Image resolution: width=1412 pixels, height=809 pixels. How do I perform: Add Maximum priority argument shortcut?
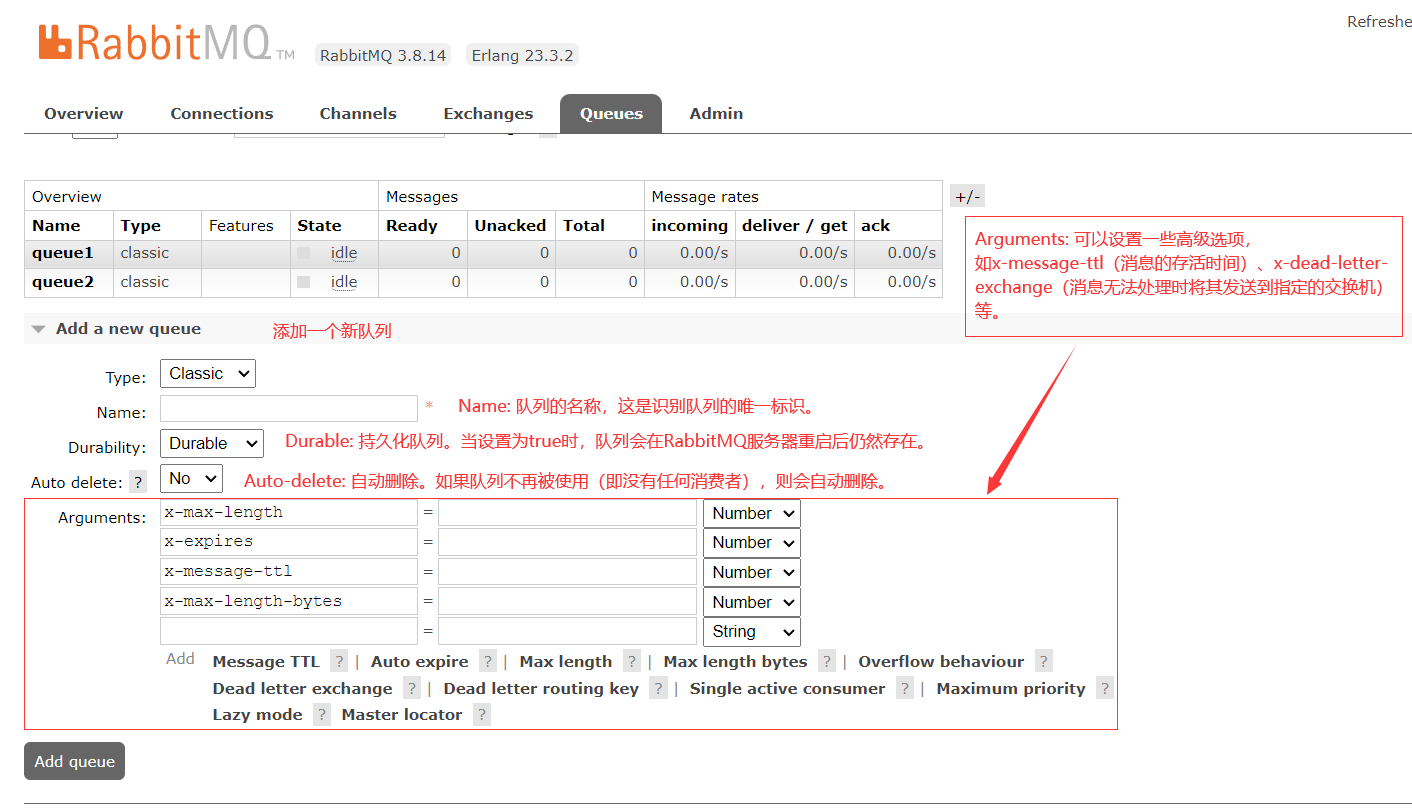(1011, 688)
